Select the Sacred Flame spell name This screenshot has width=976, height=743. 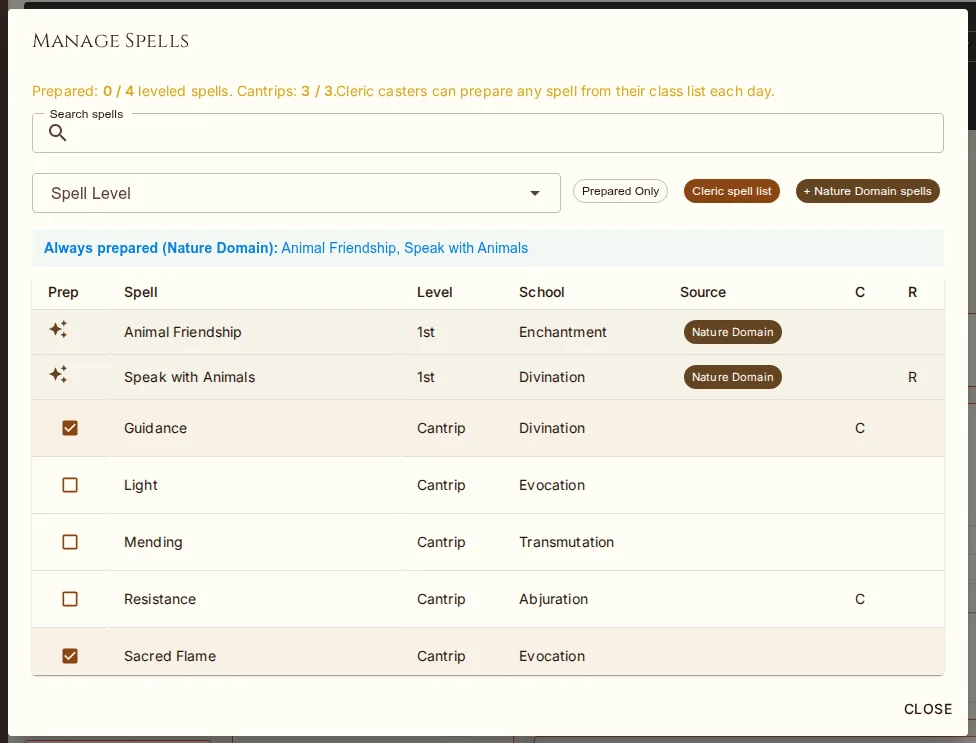[170, 656]
